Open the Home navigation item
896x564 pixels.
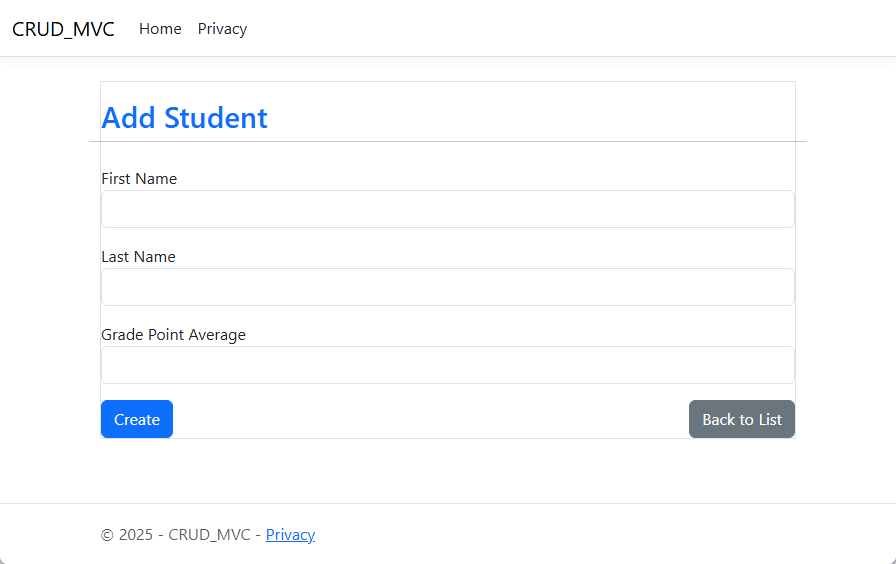click(x=160, y=29)
